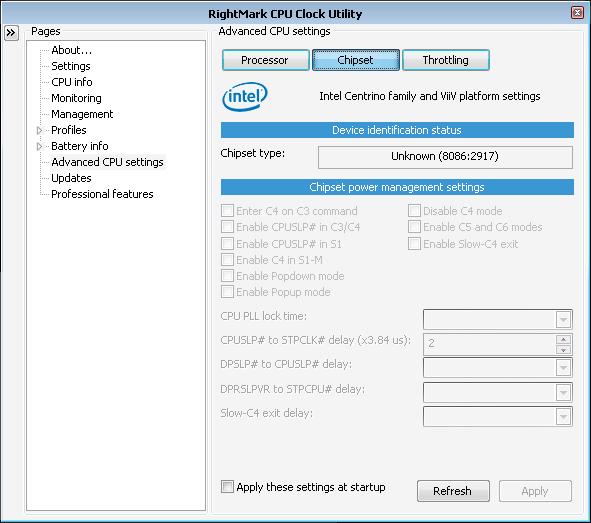The width and height of the screenshot is (591, 523).
Task: Toggle Enable Popup mode checkbox
Action: click(227, 292)
